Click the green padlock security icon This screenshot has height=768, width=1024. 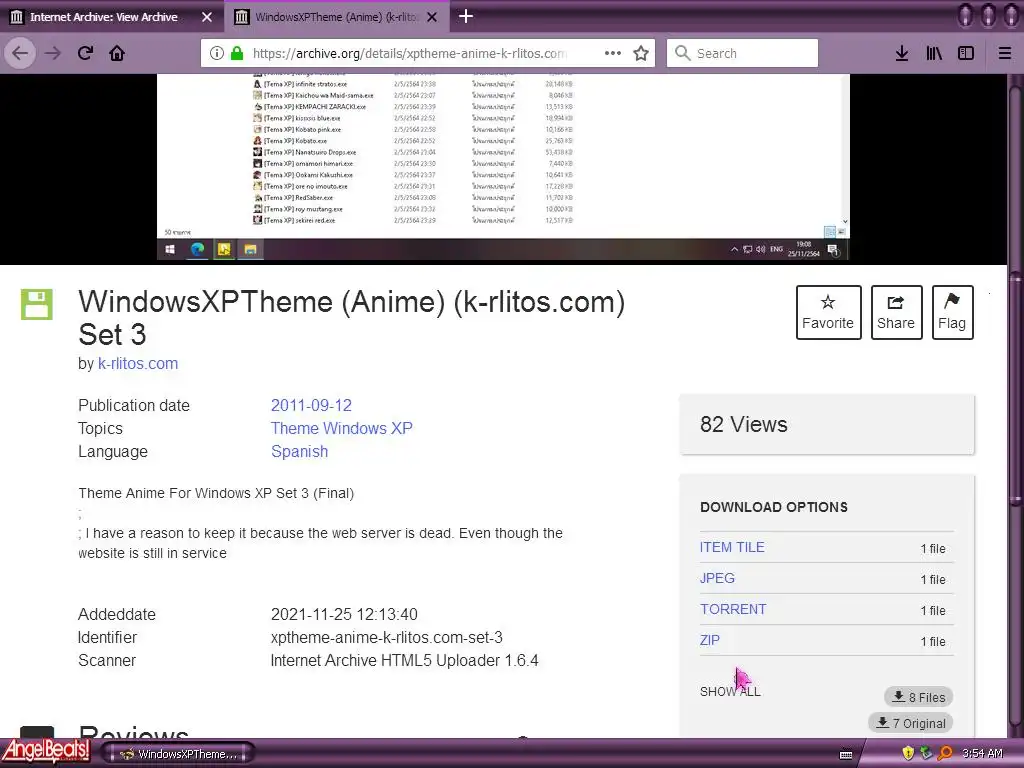point(237,53)
